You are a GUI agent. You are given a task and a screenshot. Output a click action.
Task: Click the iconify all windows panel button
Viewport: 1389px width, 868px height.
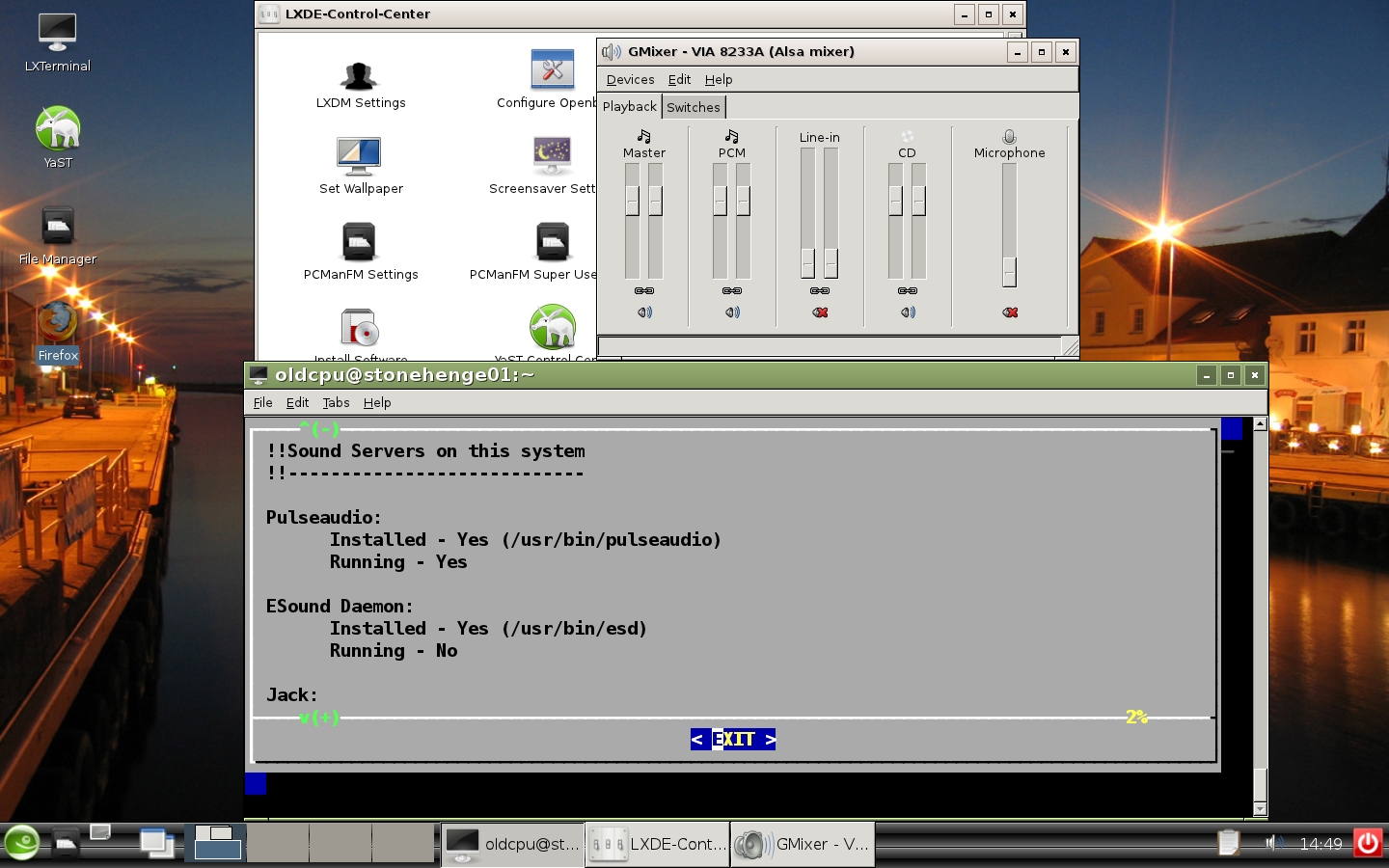156,844
